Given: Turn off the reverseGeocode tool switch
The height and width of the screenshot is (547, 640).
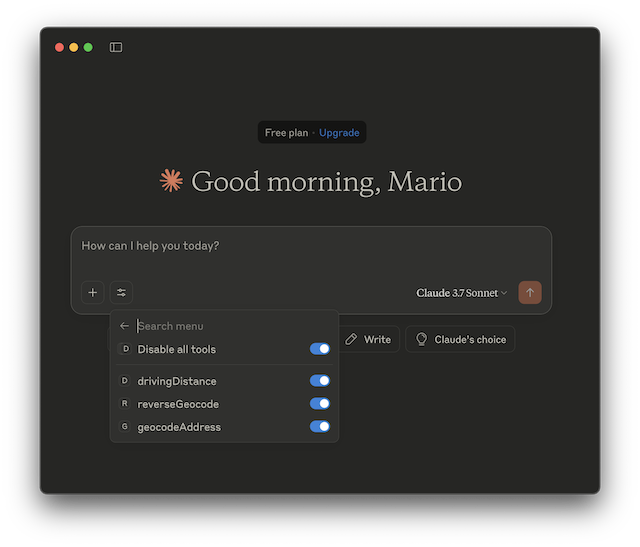Looking at the screenshot, I should 320,403.
